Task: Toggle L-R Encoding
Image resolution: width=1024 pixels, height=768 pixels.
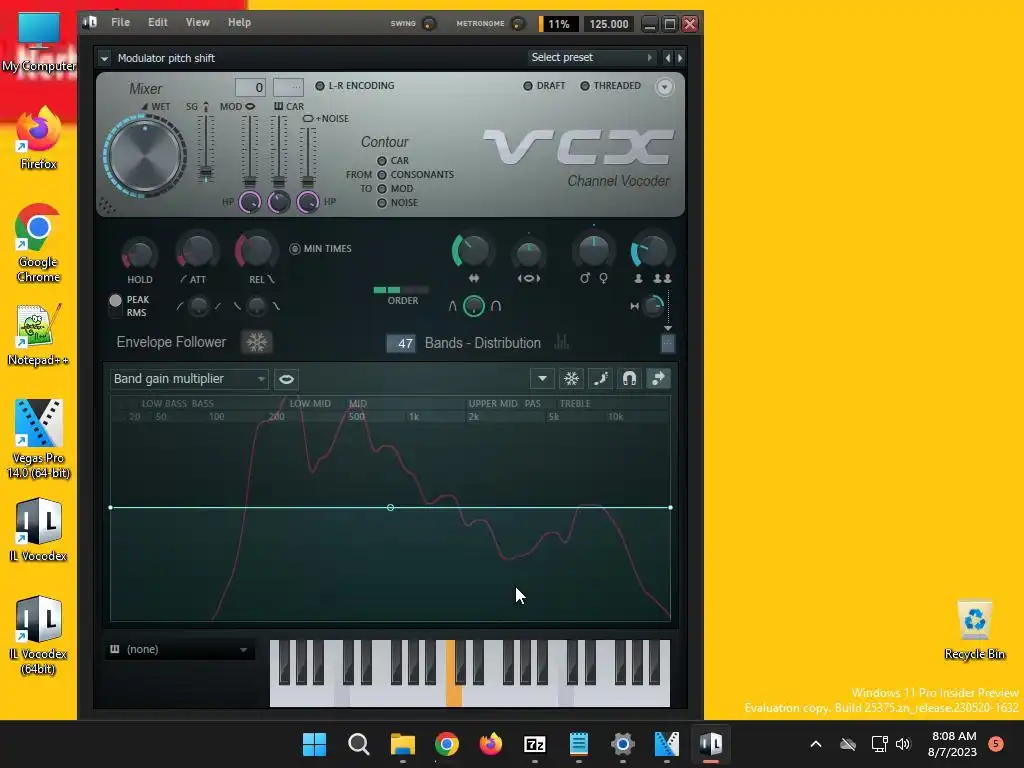Action: pos(319,86)
